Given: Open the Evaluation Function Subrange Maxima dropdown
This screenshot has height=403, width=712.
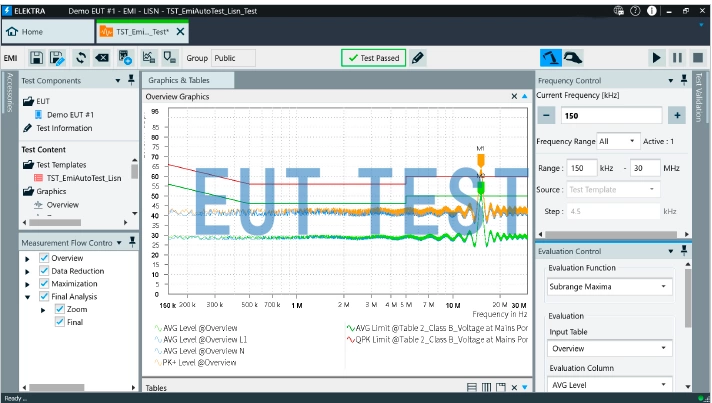Looking at the screenshot, I should point(609,287).
